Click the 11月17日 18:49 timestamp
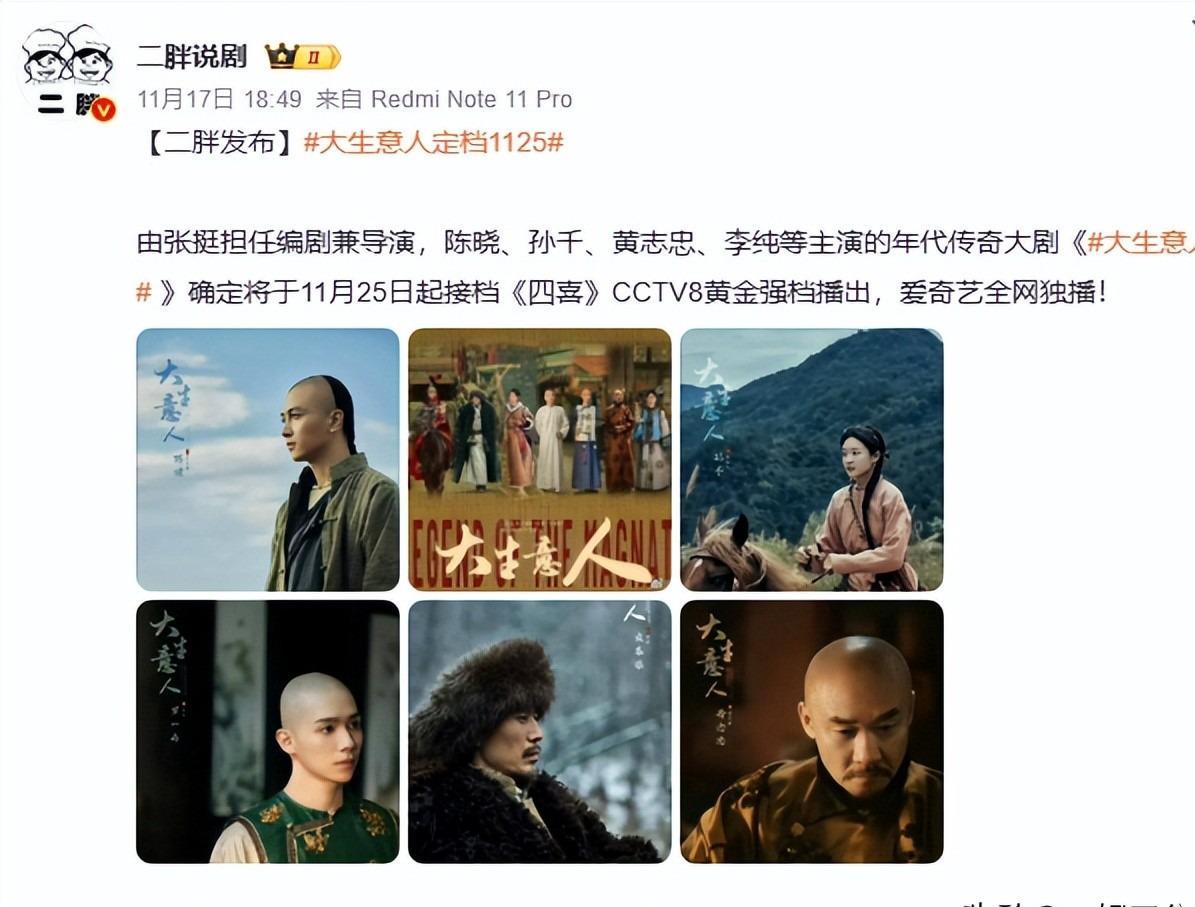Image resolution: width=1195 pixels, height=907 pixels. (219, 99)
